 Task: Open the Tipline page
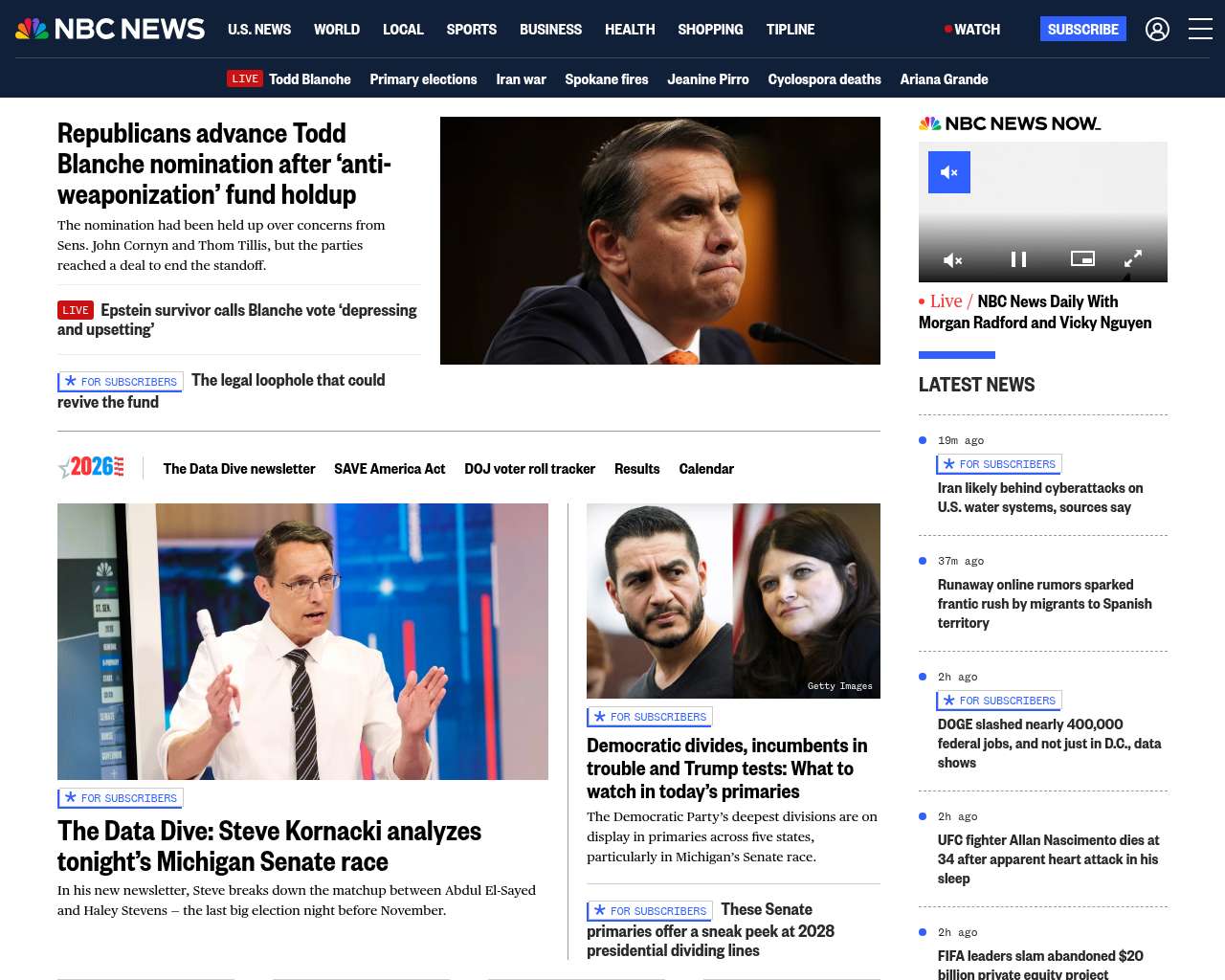point(791,30)
